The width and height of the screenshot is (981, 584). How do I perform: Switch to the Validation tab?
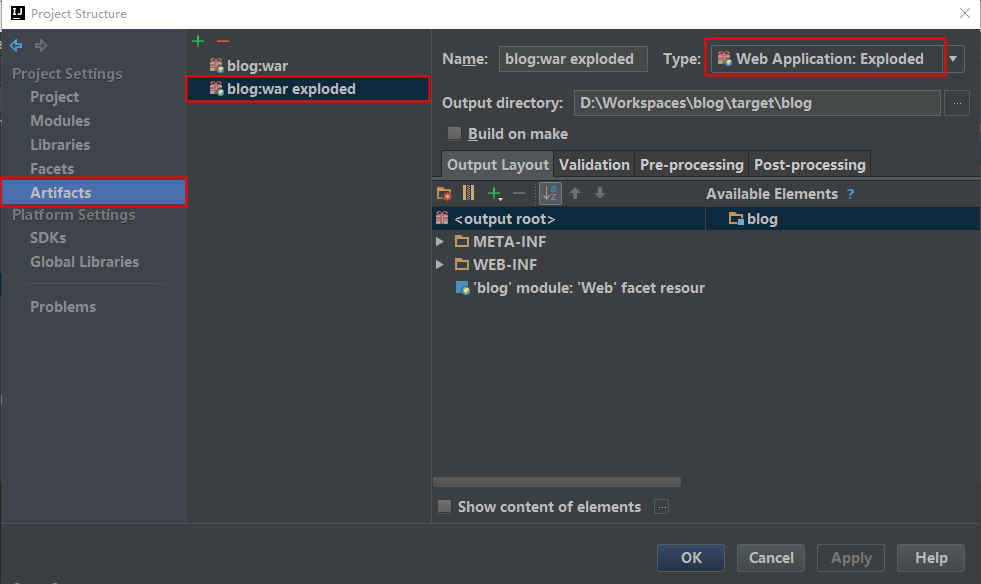click(x=594, y=165)
